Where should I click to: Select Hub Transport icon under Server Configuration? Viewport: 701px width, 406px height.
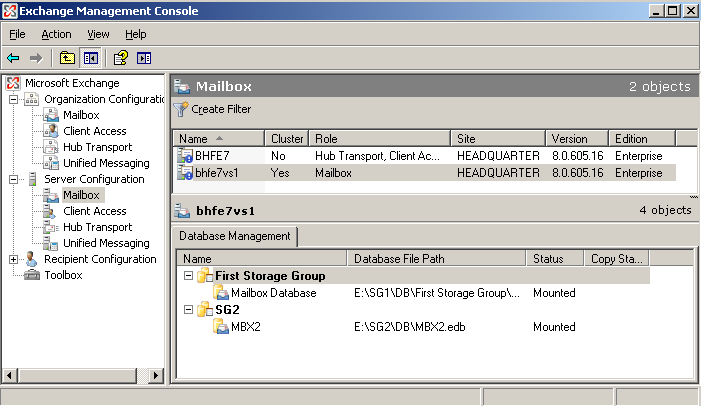coord(51,227)
